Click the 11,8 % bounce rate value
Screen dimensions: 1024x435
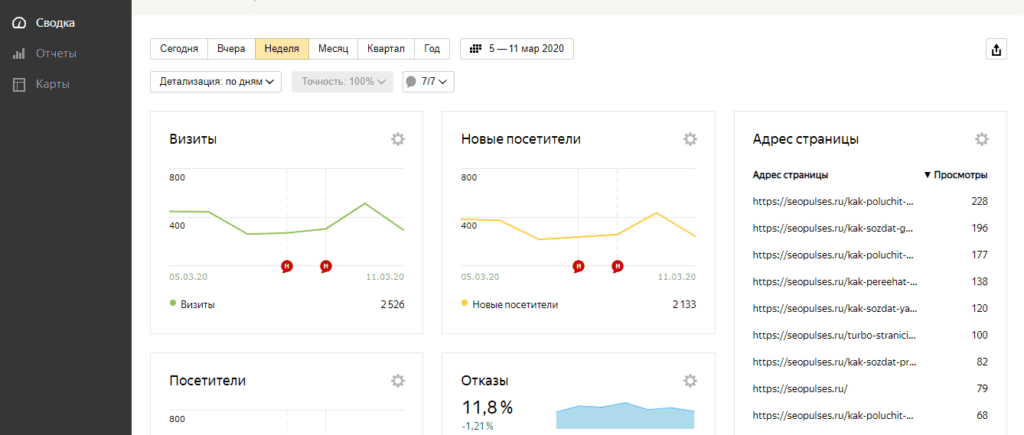point(487,408)
